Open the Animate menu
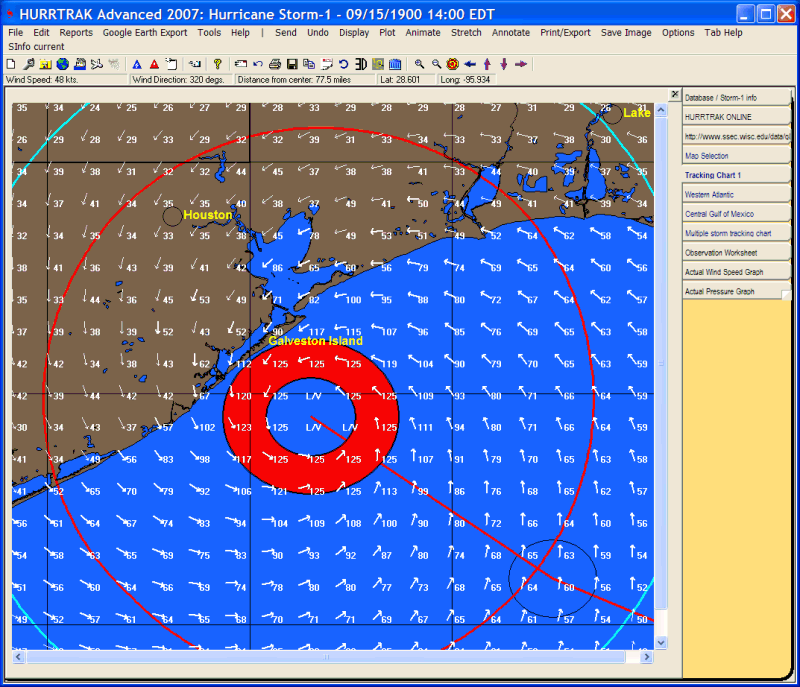 (x=423, y=33)
